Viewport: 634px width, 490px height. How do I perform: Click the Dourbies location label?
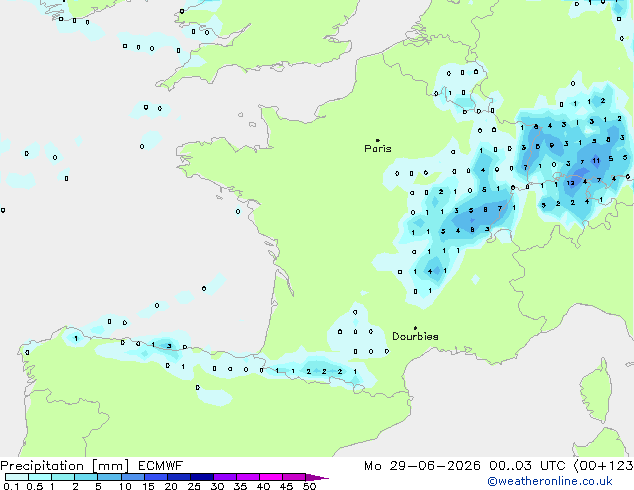pyautogui.click(x=415, y=336)
